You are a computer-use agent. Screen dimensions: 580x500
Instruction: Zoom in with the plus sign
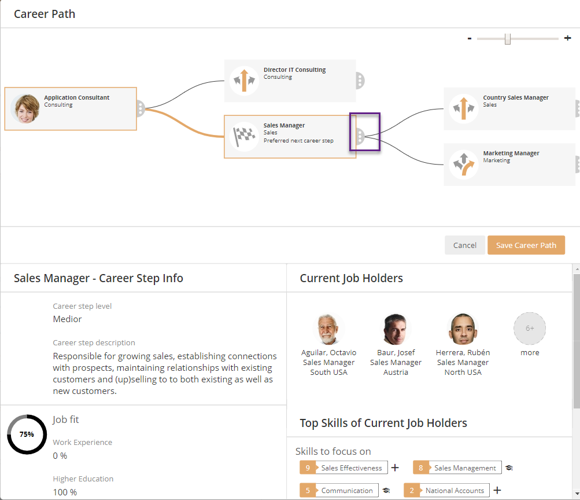[567, 38]
